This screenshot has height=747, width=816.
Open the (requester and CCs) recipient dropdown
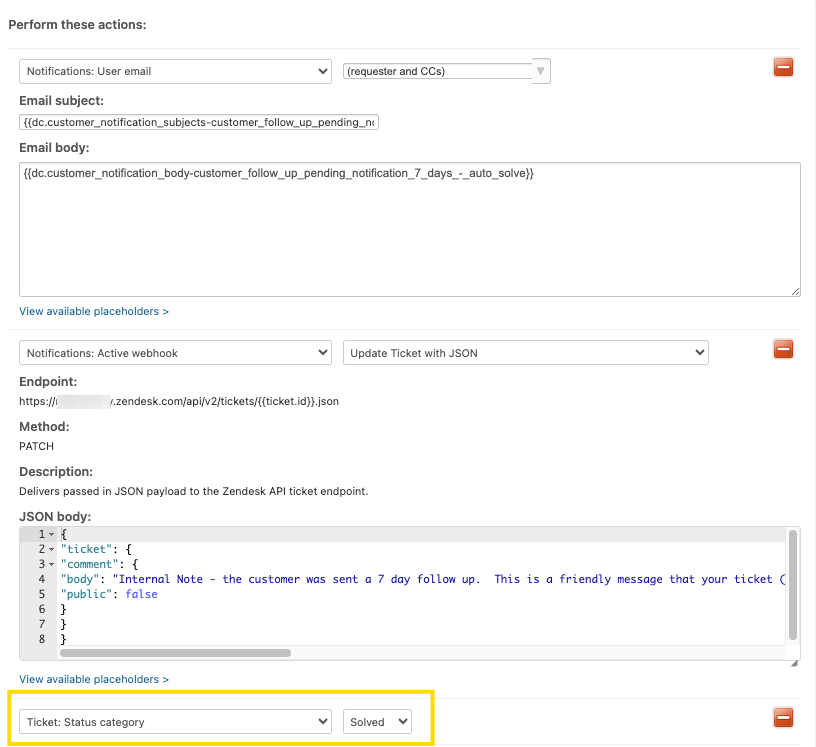446,72
